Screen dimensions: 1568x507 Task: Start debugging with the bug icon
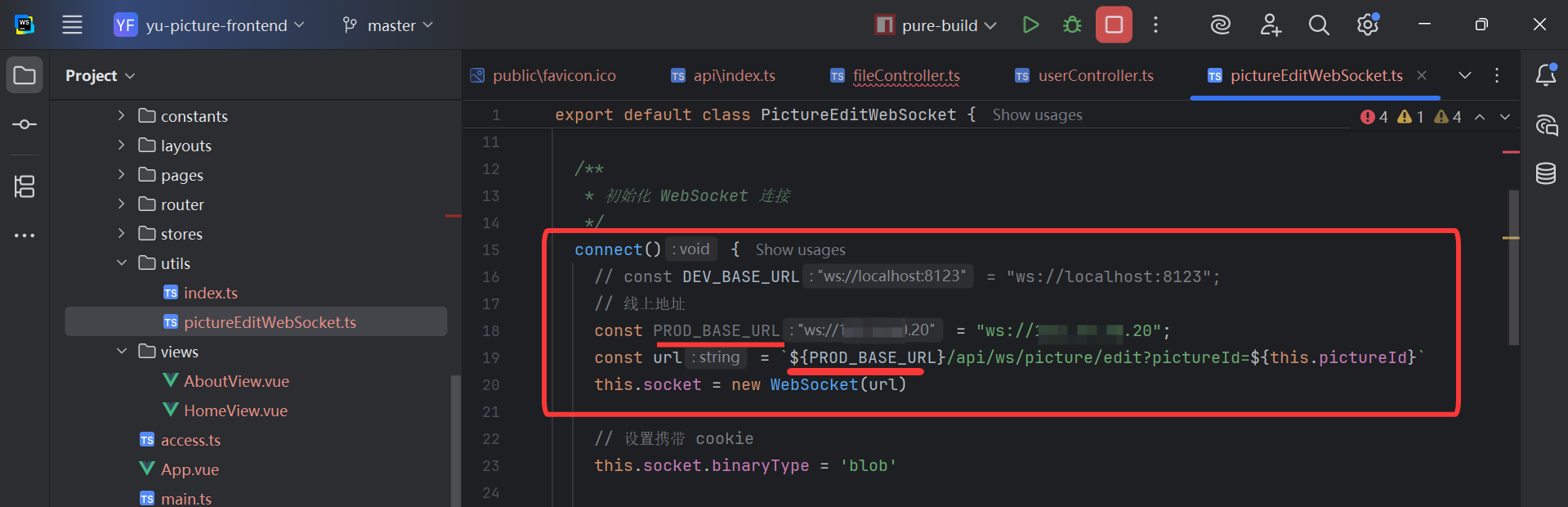coord(1072,25)
